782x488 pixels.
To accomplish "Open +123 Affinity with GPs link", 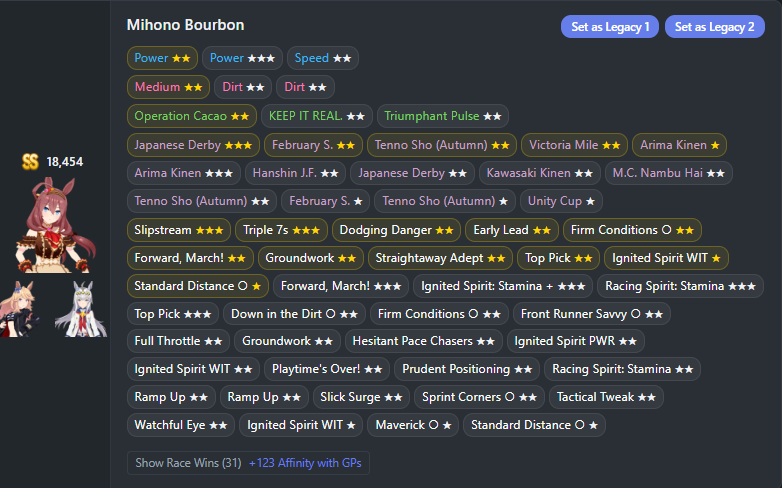I will click(305, 463).
